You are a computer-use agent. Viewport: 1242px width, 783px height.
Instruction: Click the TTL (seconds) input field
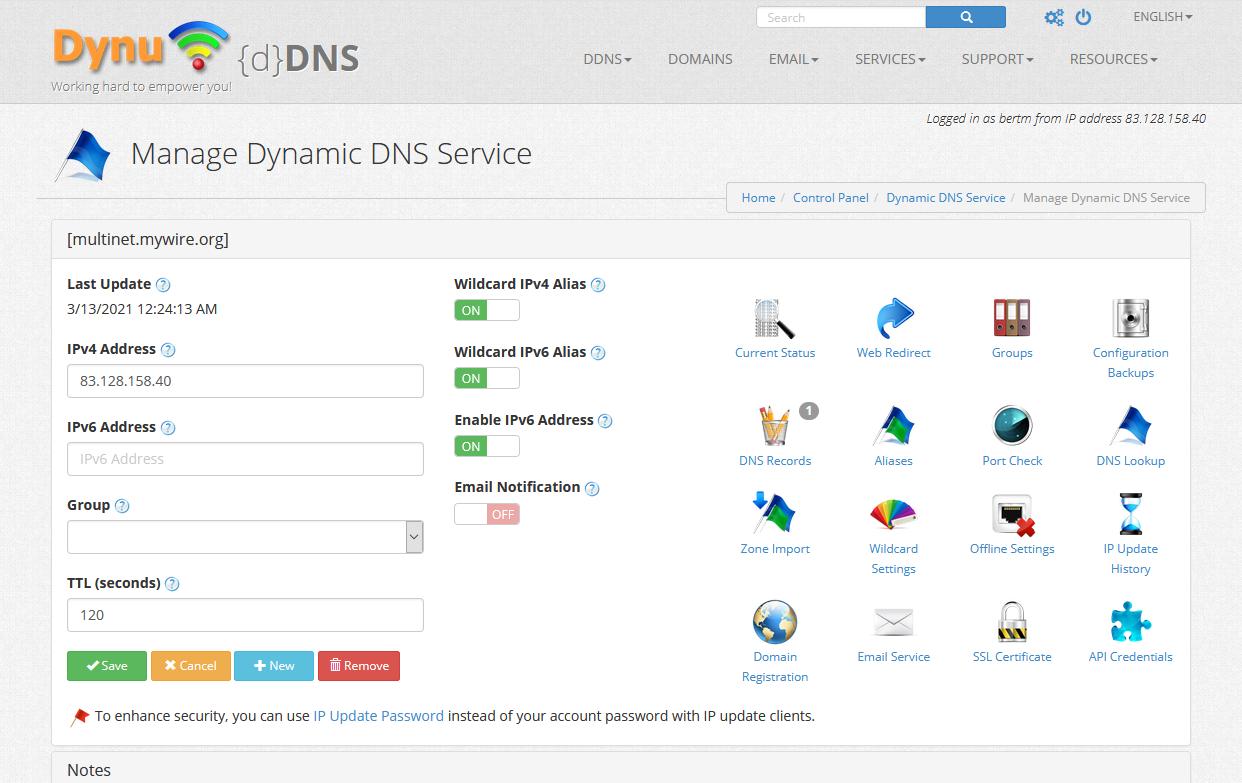245,615
